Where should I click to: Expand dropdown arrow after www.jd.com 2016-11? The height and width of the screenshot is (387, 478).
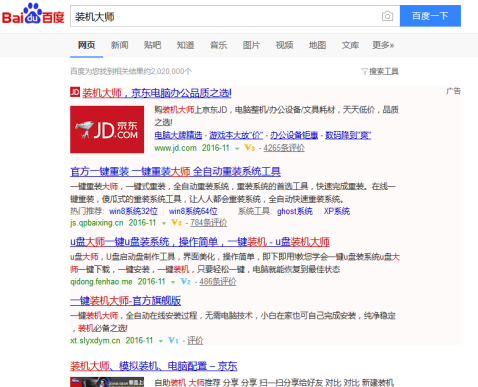(237, 149)
